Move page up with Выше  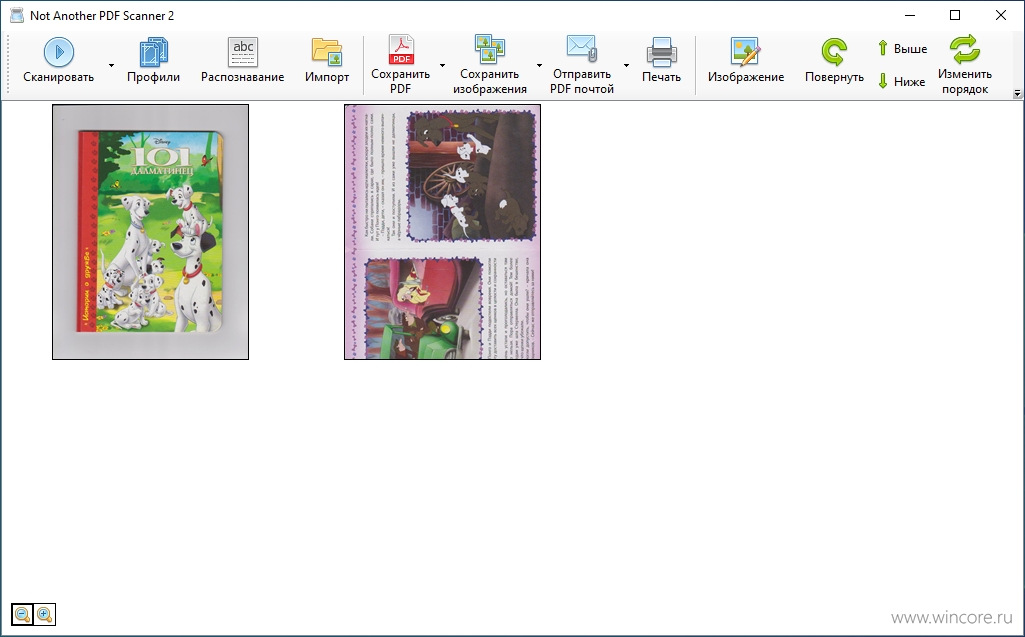pos(902,48)
